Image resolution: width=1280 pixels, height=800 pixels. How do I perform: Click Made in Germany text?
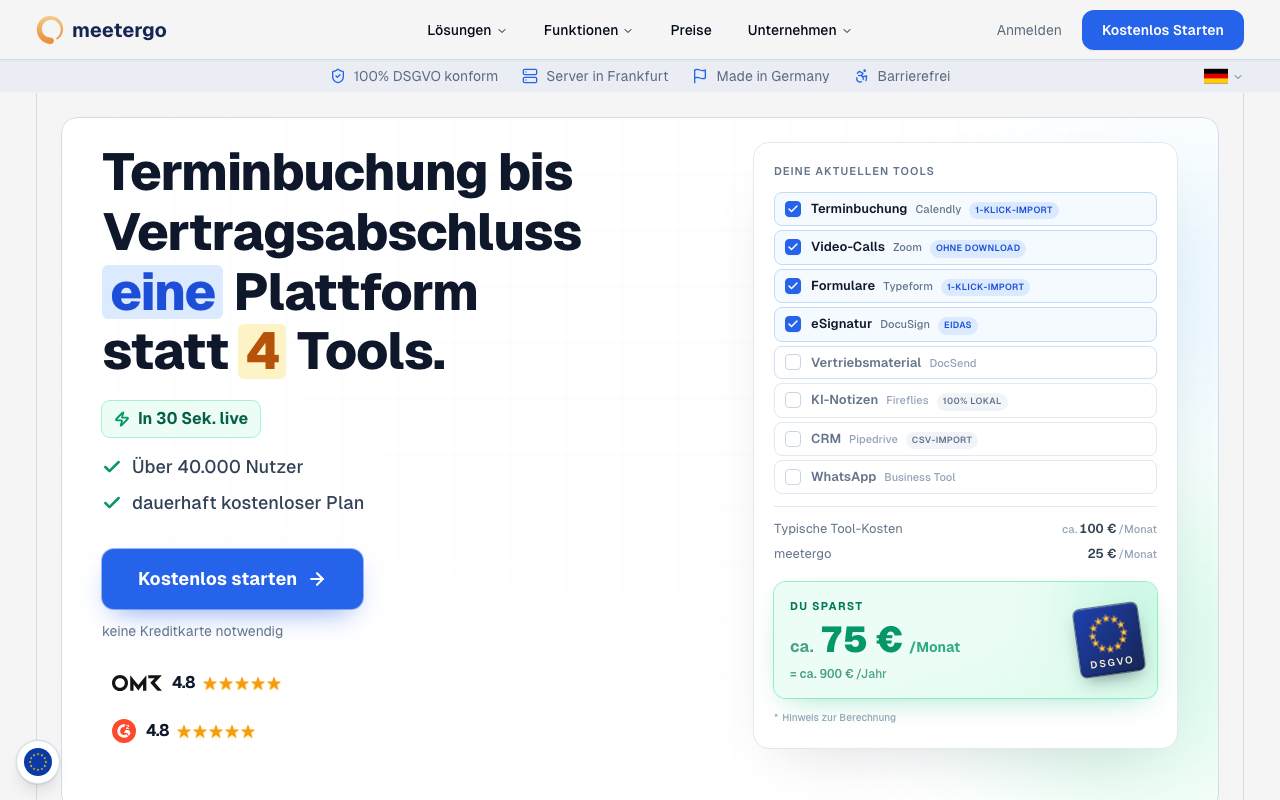click(x=773, y=76)
